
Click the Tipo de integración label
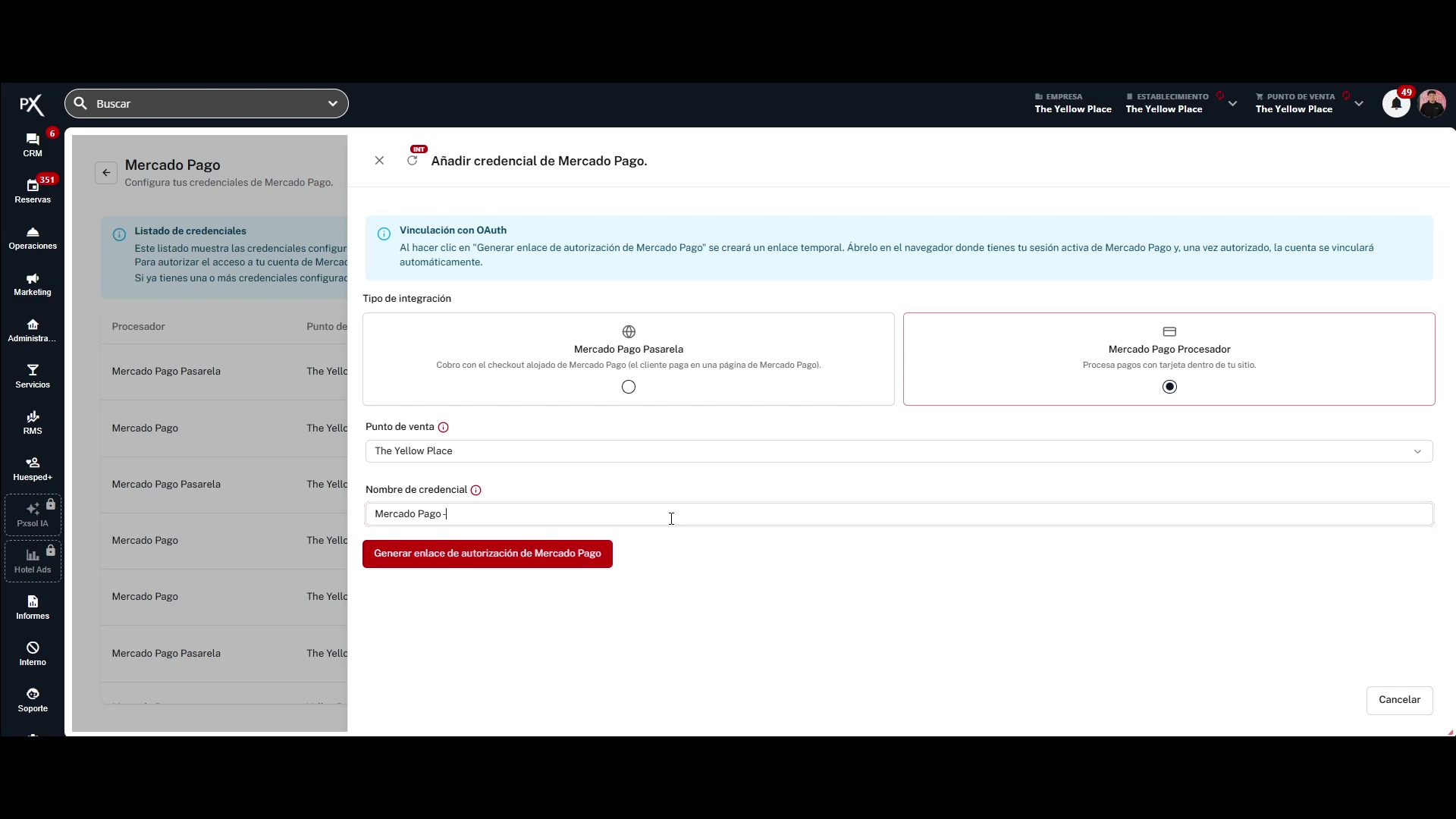coord(406,299)
